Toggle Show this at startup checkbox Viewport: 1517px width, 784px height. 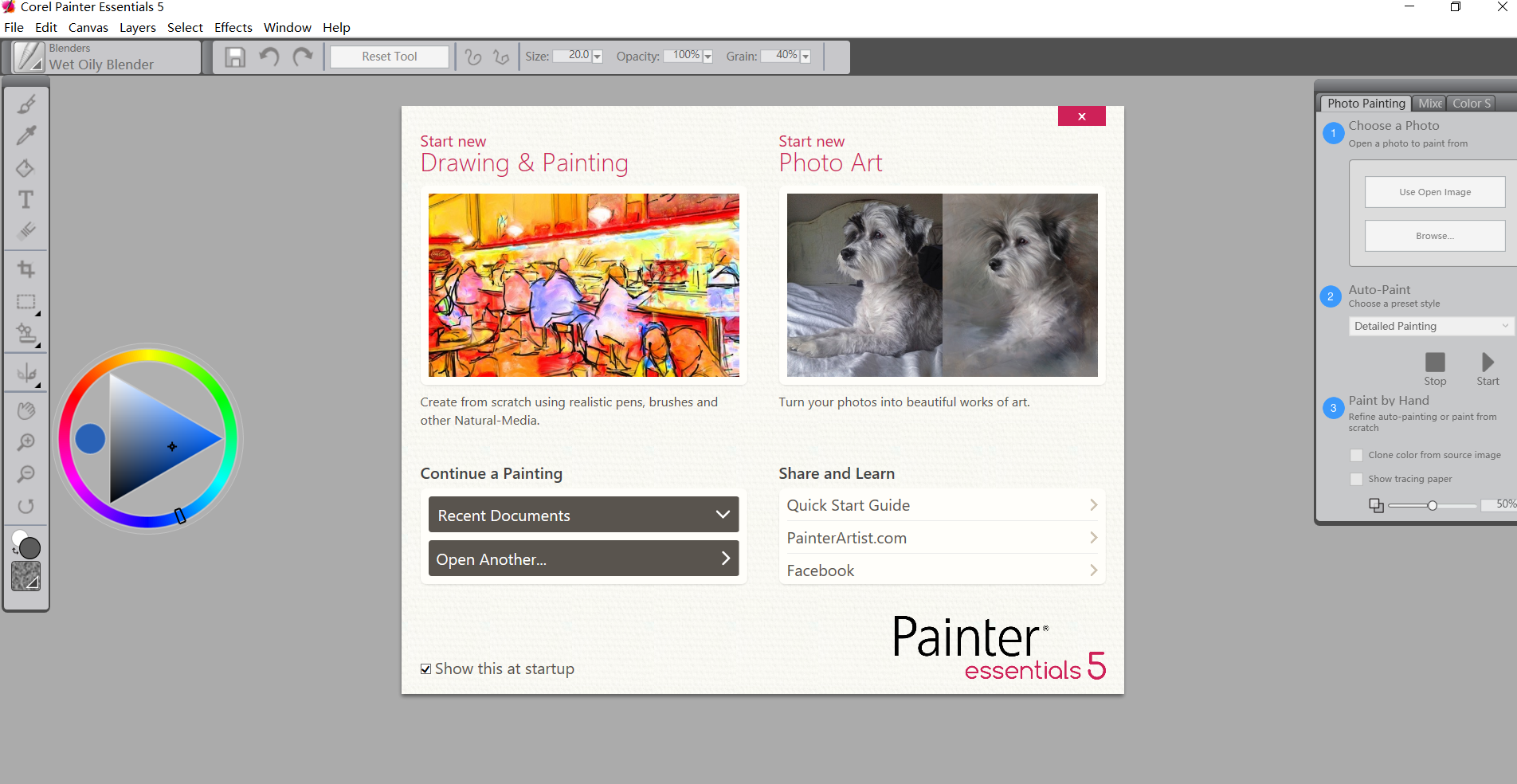[x=426, y=669]
